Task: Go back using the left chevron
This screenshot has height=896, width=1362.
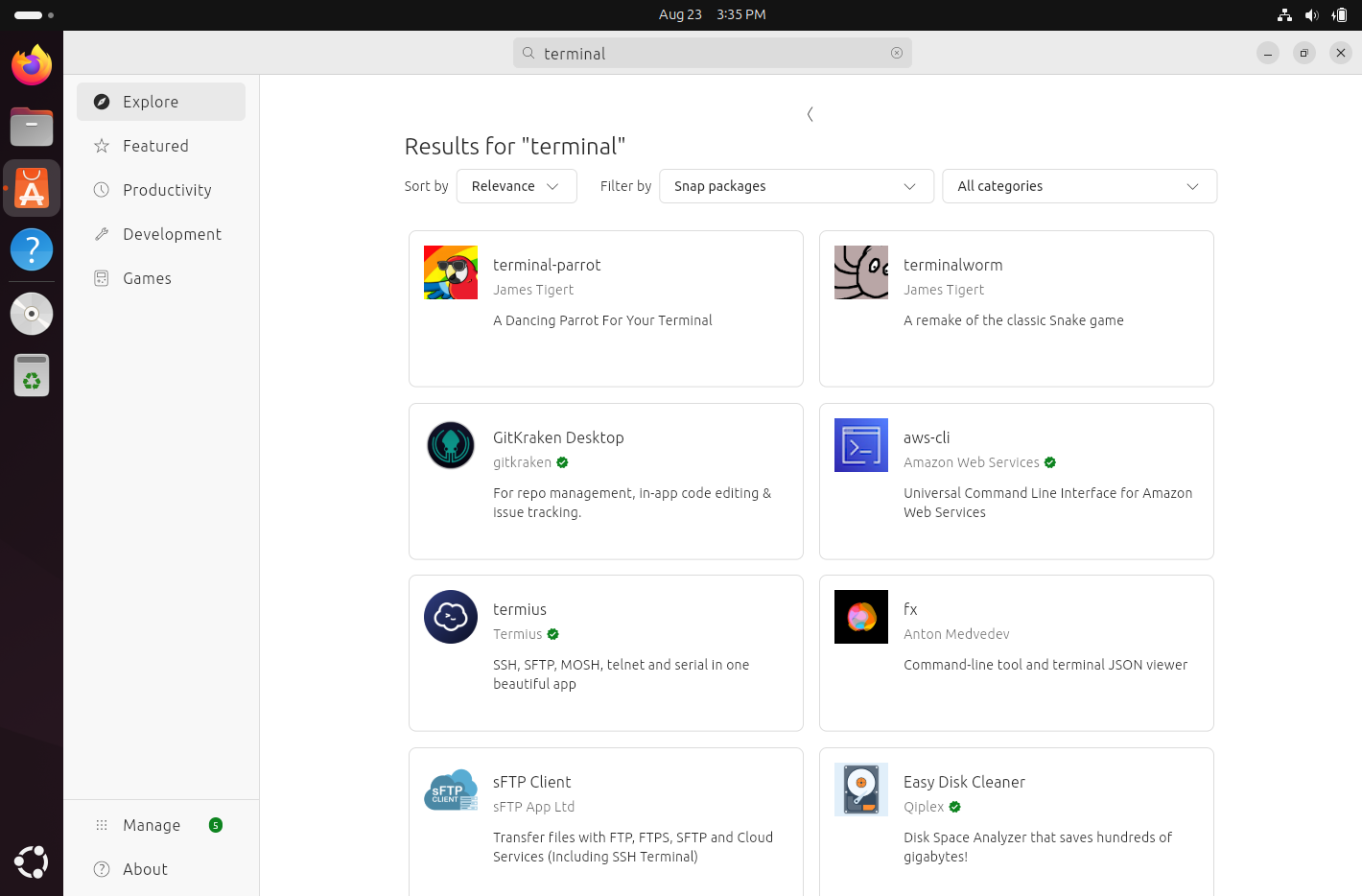Action: click(x=810, y=114)
